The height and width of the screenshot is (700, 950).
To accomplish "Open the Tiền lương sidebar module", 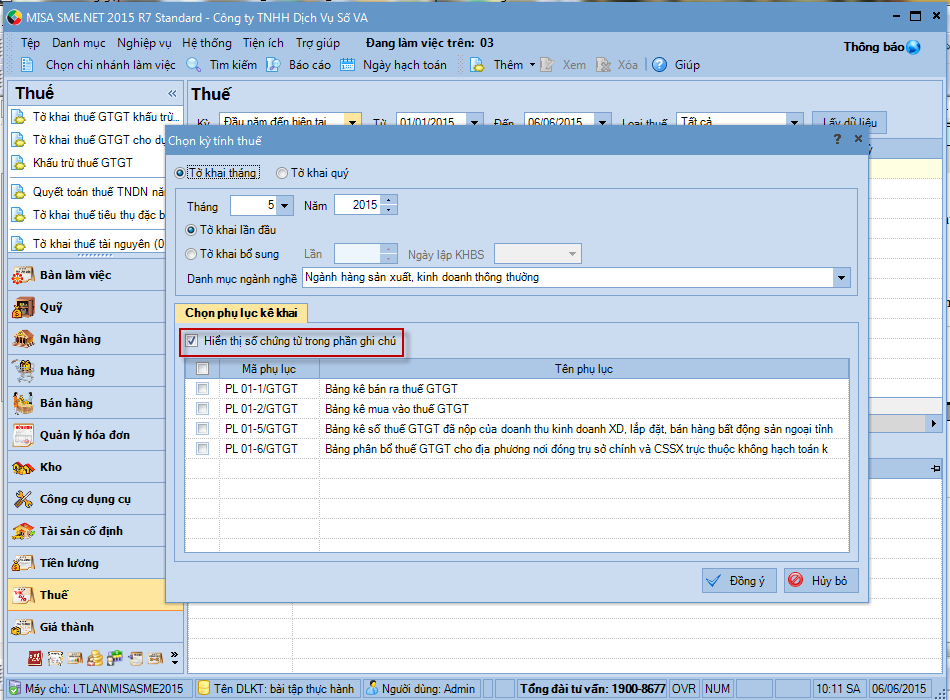I will 87,563.
